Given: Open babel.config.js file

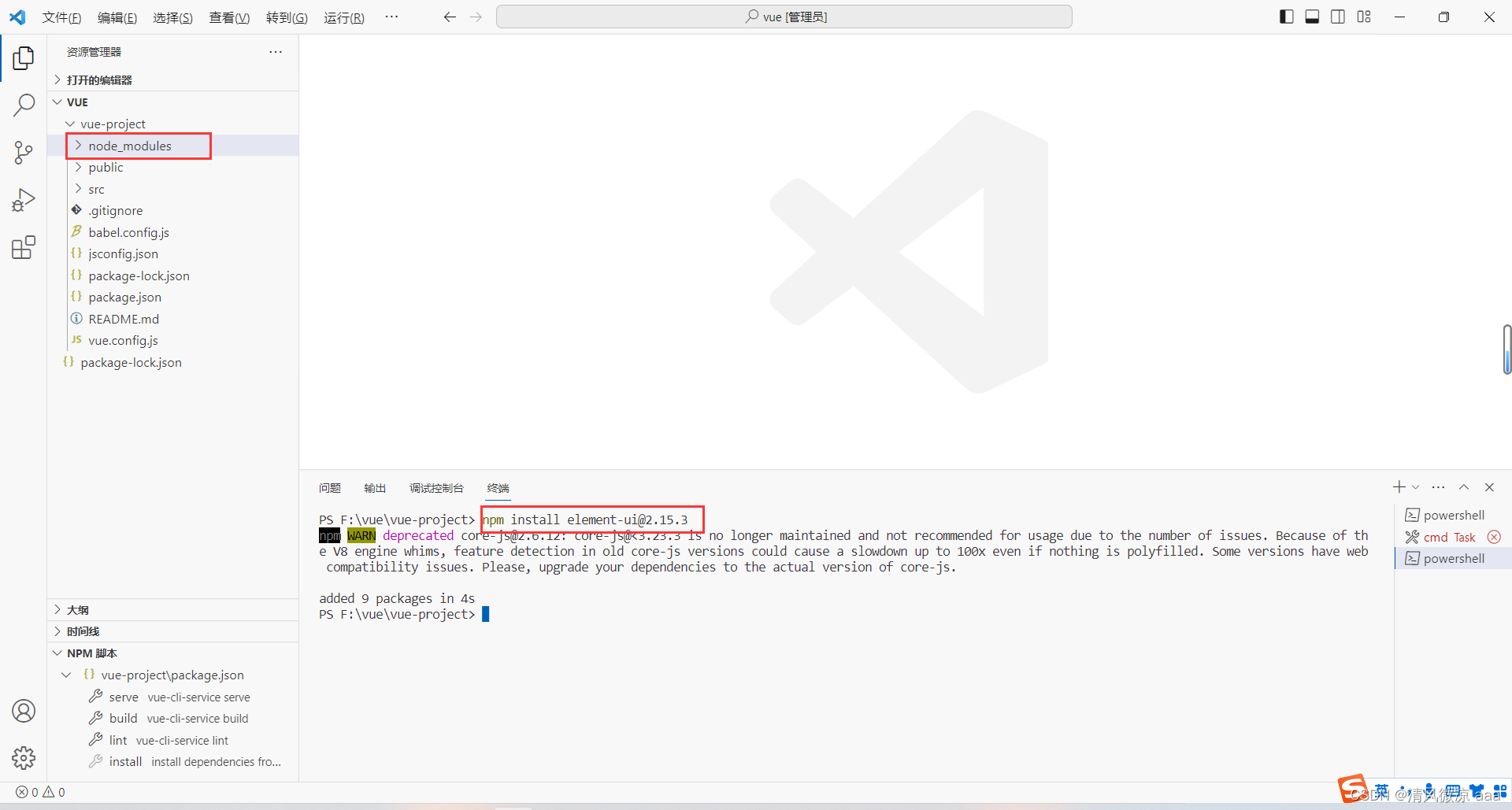Looking at the screenshot, I should point(173,232).
